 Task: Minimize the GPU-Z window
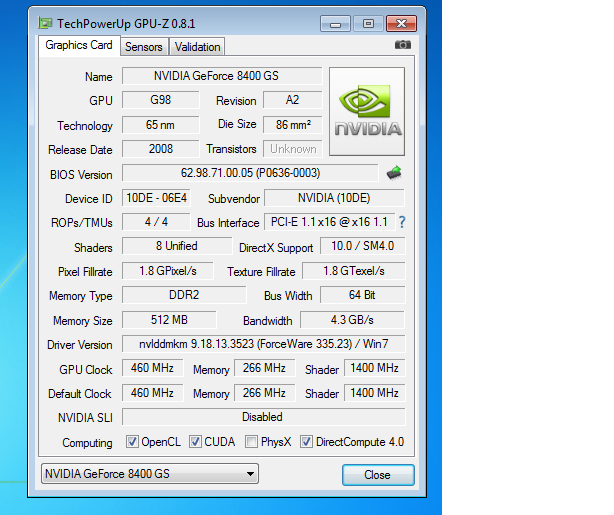click(335, 24)
